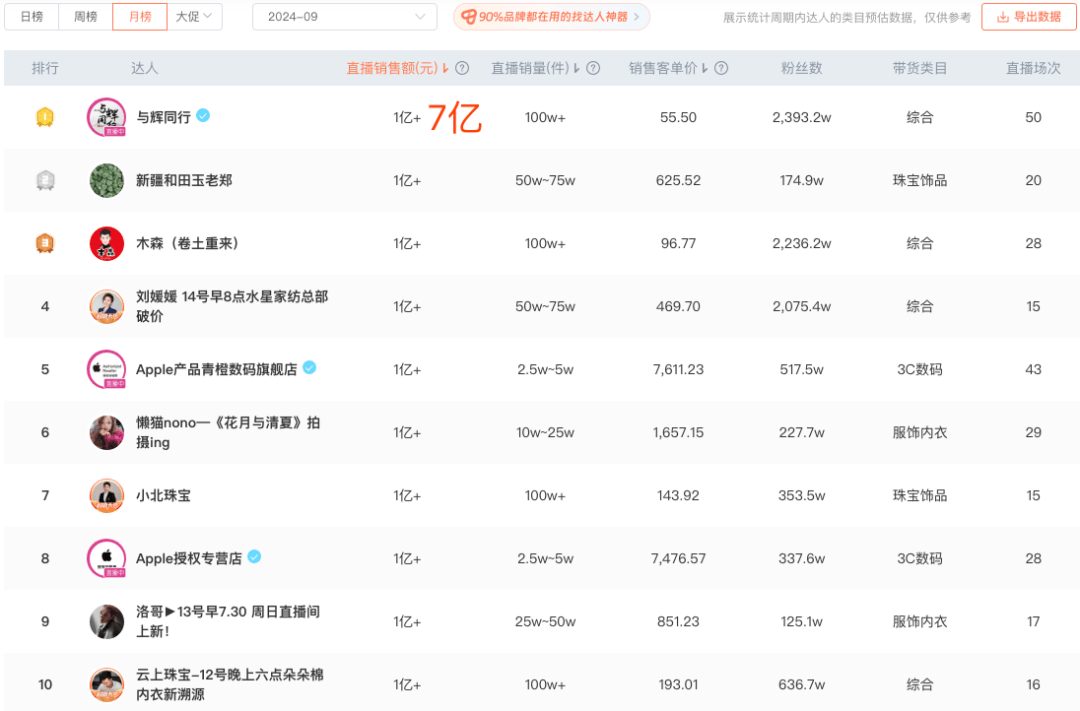Open 懒猫nono avatar image
Screen dimensions: 1080x711
pyautogui.click(x=107, y=433)
